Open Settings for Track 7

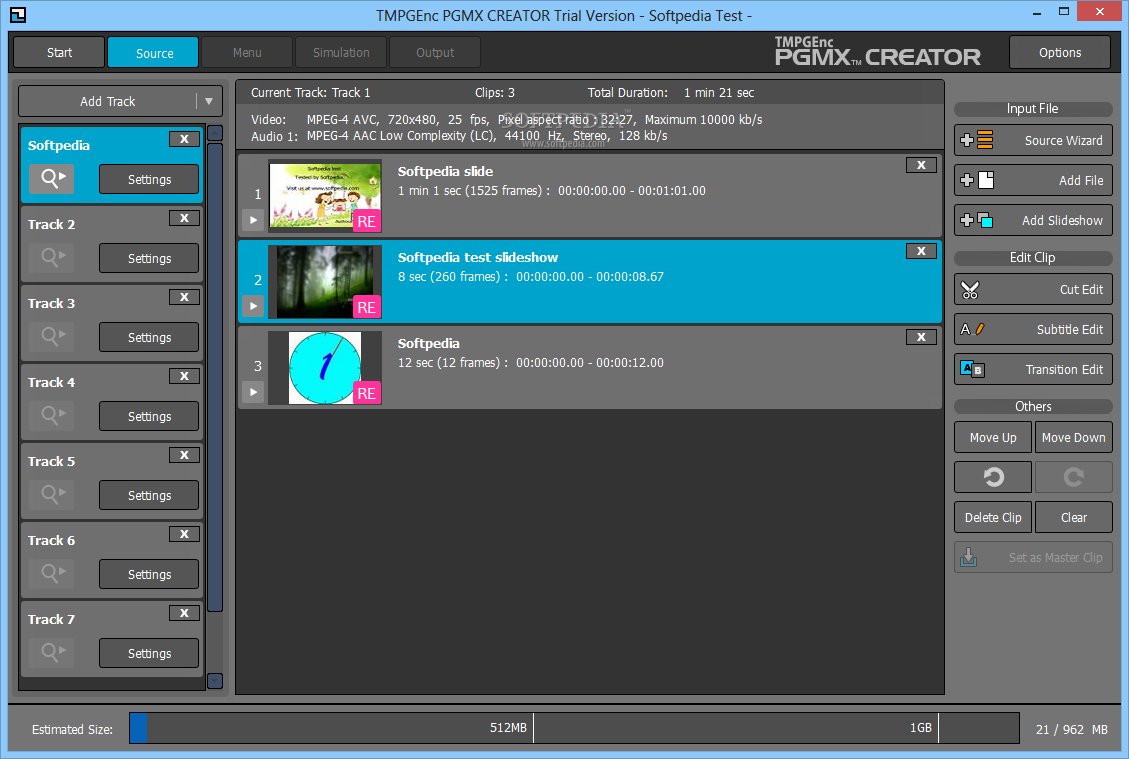coord(149,653)
